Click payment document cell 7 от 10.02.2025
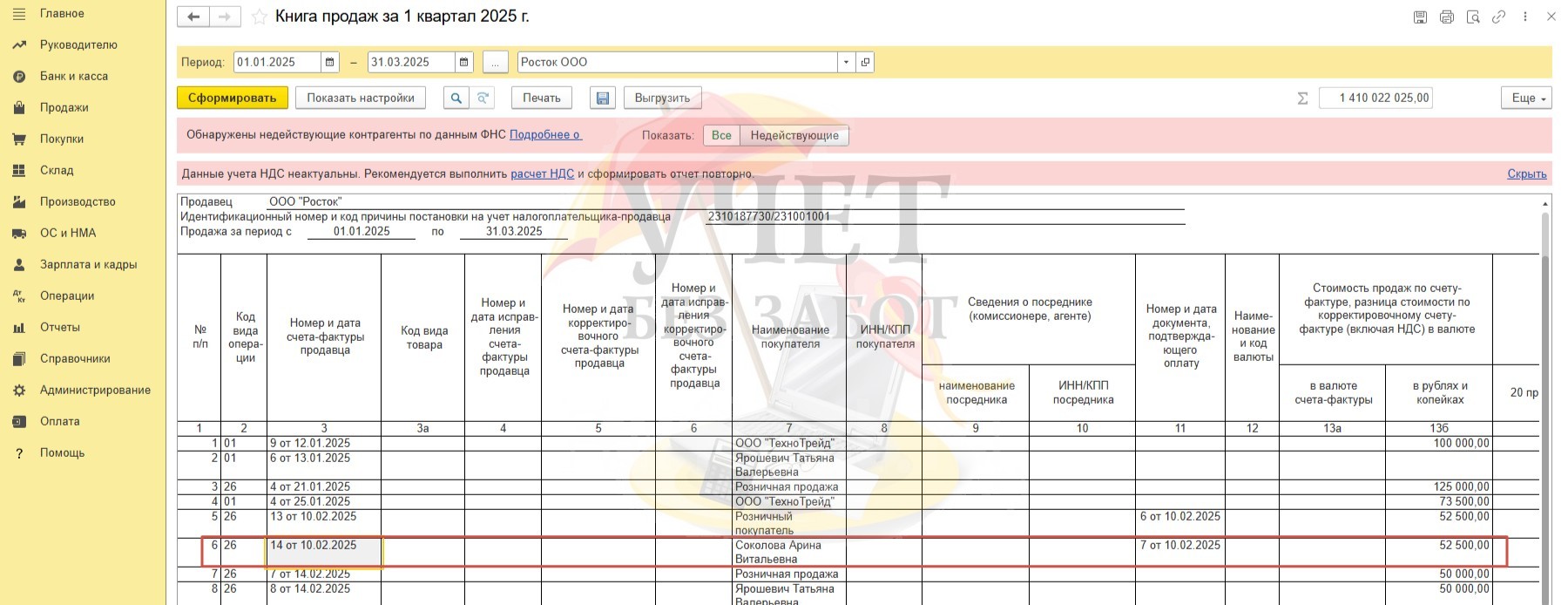Viewport: 1568px width, 605px height. [1180, 552]
